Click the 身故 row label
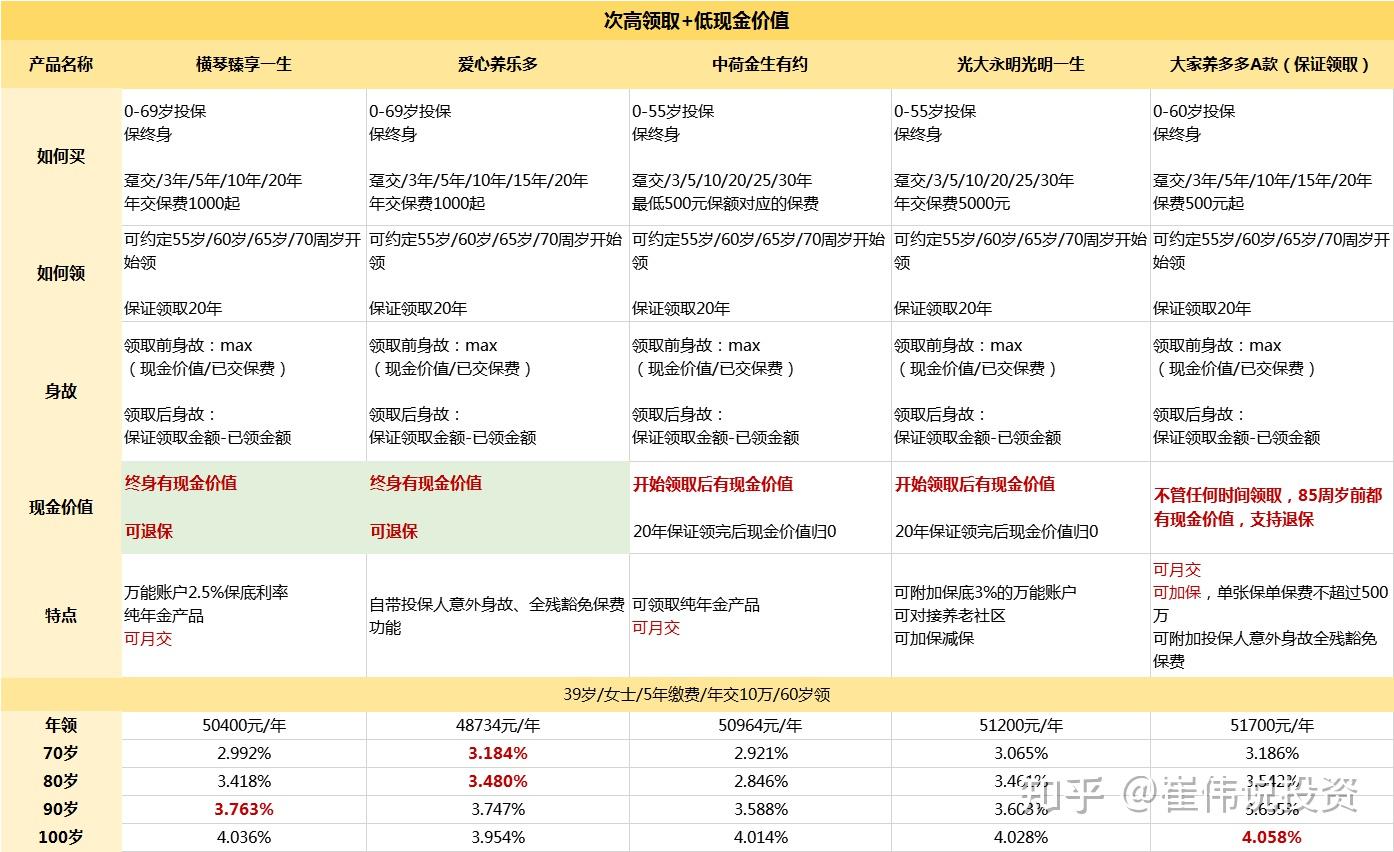The height and width of the screenshot is (852, 1394). coord(61,391)
